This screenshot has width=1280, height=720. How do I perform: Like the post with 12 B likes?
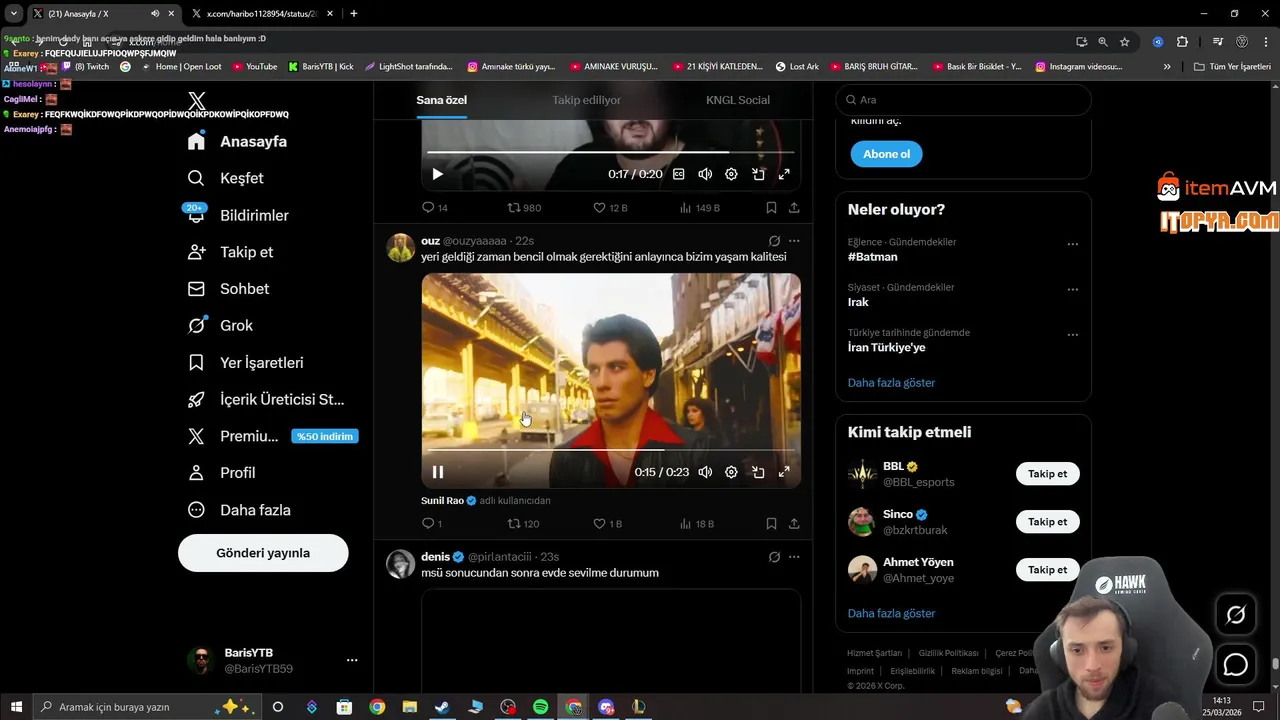(x=610, y=208)
